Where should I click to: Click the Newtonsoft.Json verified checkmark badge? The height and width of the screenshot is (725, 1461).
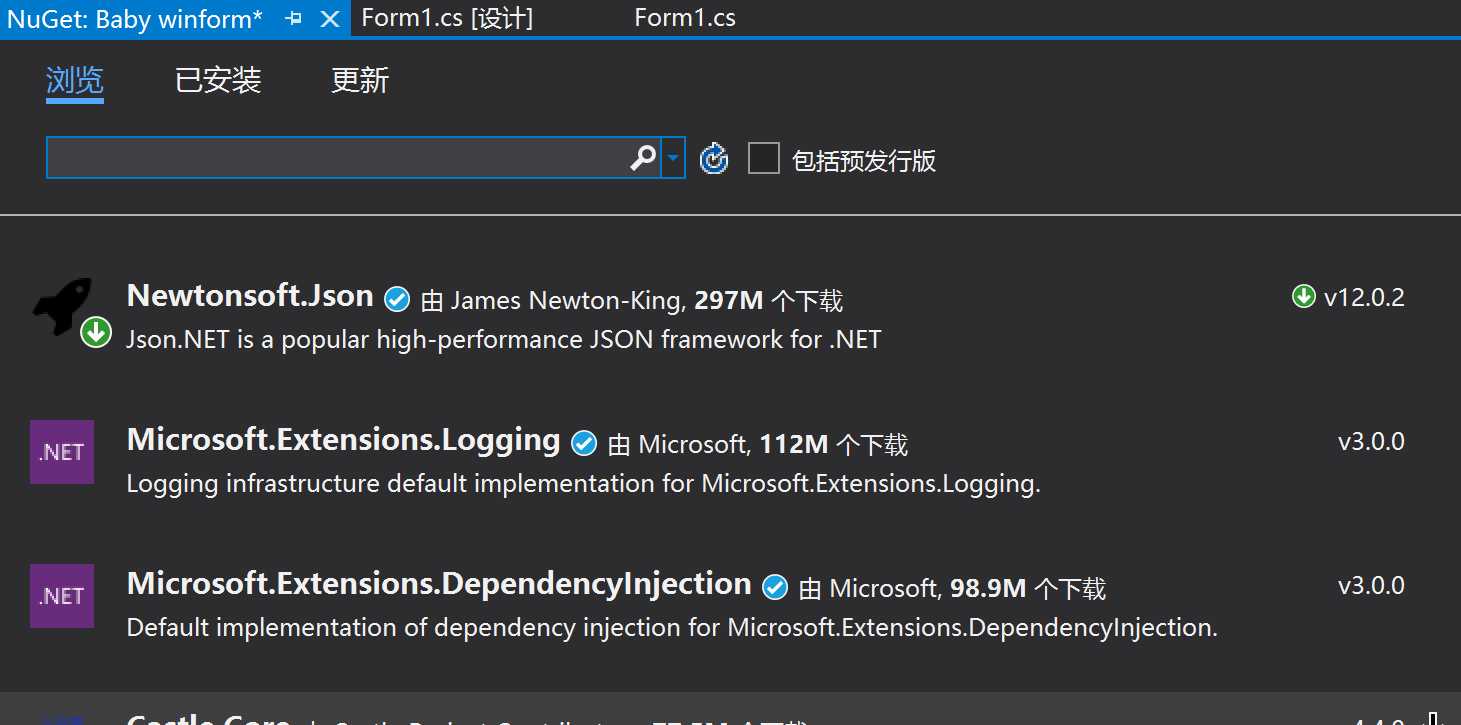point(397,298)
